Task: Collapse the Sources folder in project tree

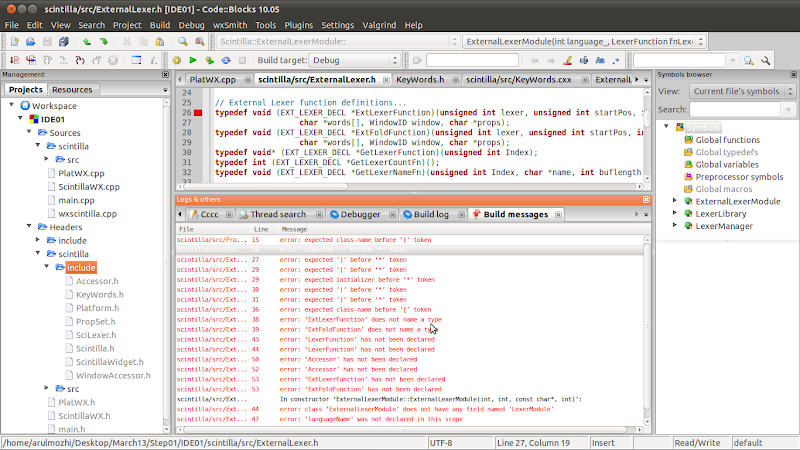Action: coord(28,132)
